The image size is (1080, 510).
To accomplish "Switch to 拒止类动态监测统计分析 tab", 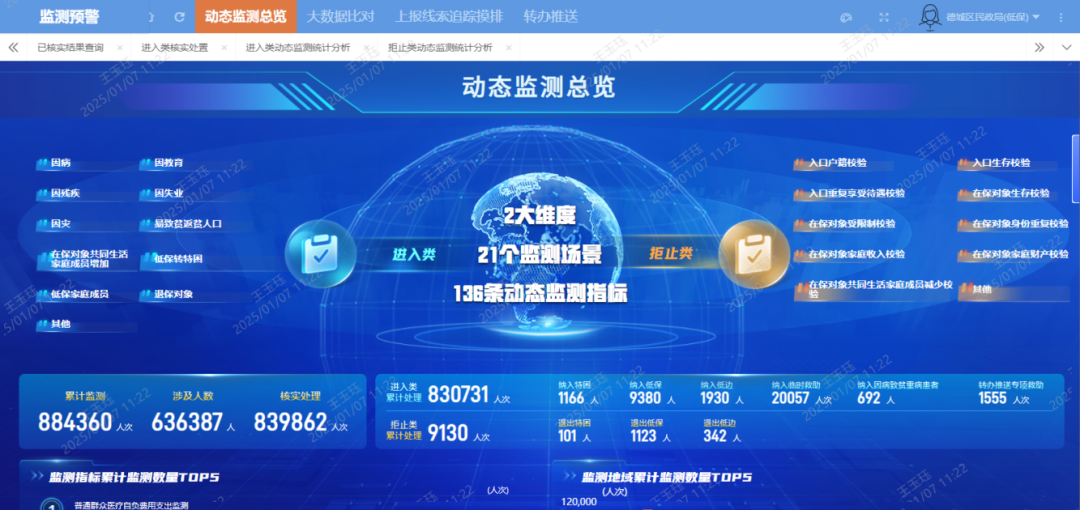I will (440, 47).
